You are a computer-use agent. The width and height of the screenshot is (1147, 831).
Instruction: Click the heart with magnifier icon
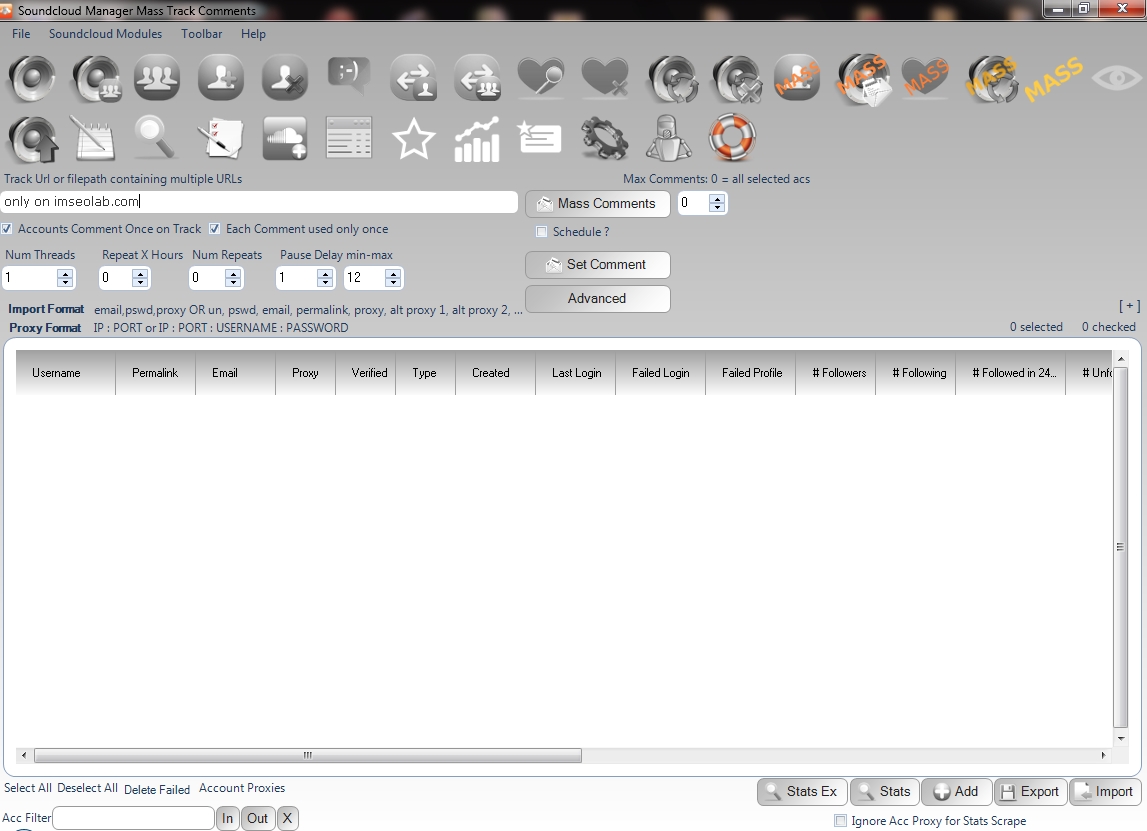(541, 78)
